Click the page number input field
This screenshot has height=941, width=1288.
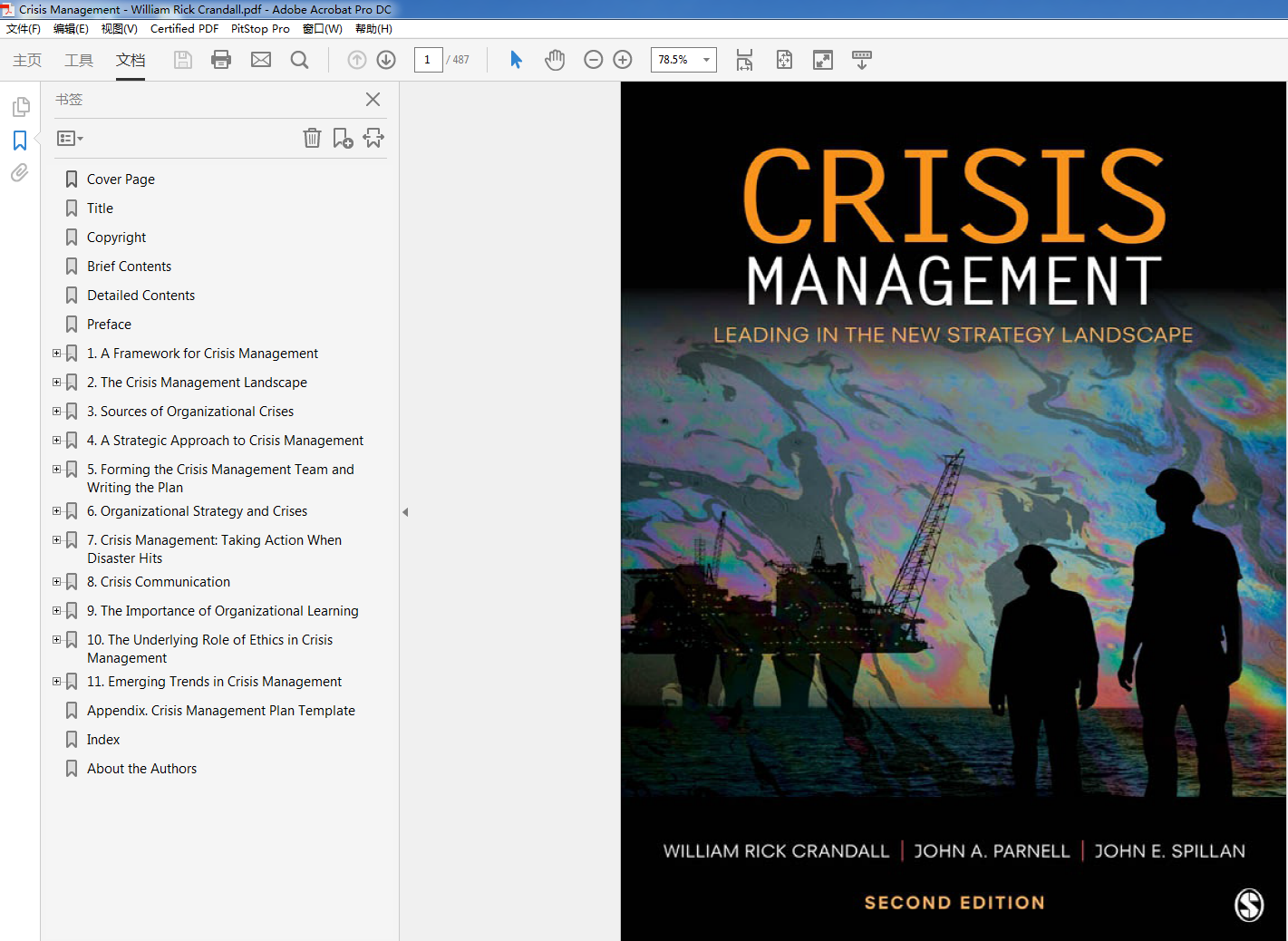428,60
